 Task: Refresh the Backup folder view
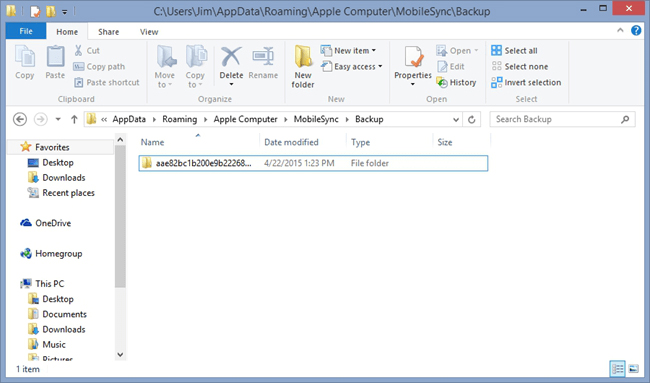coord(472,119)
